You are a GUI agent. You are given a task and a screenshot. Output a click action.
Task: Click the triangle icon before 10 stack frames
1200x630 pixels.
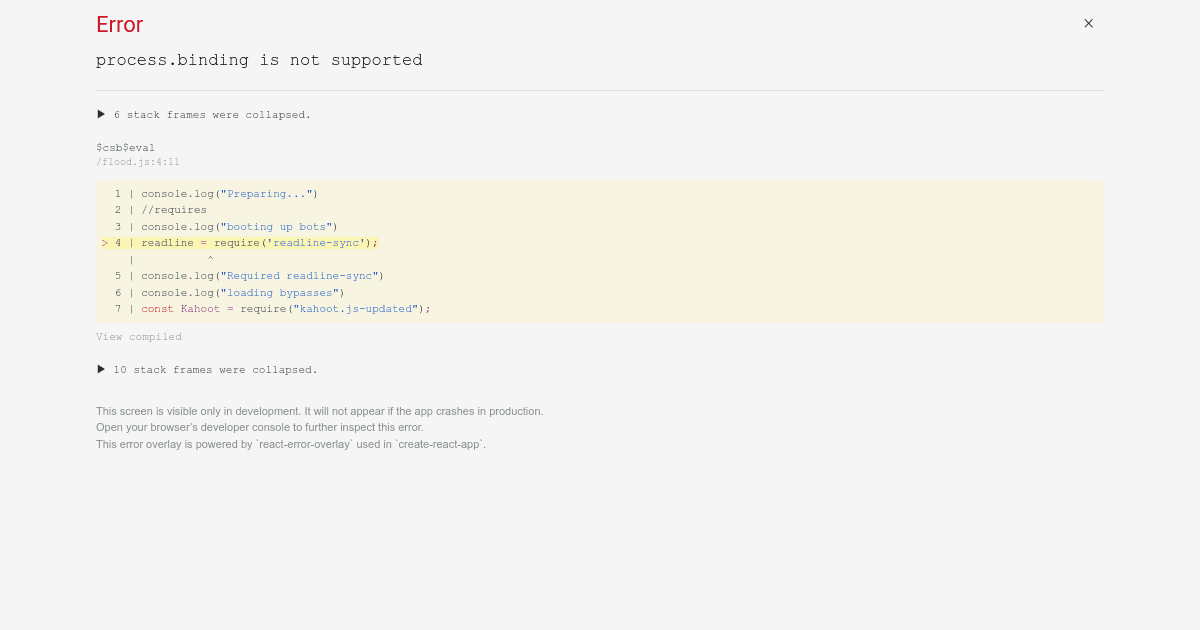point(101,369)
